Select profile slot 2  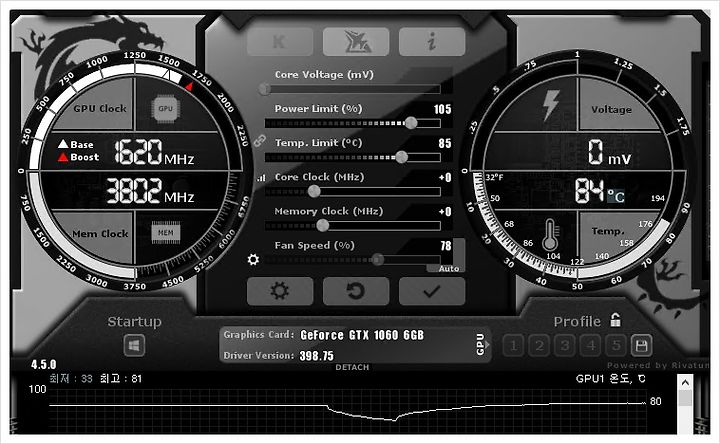(539, 346)
